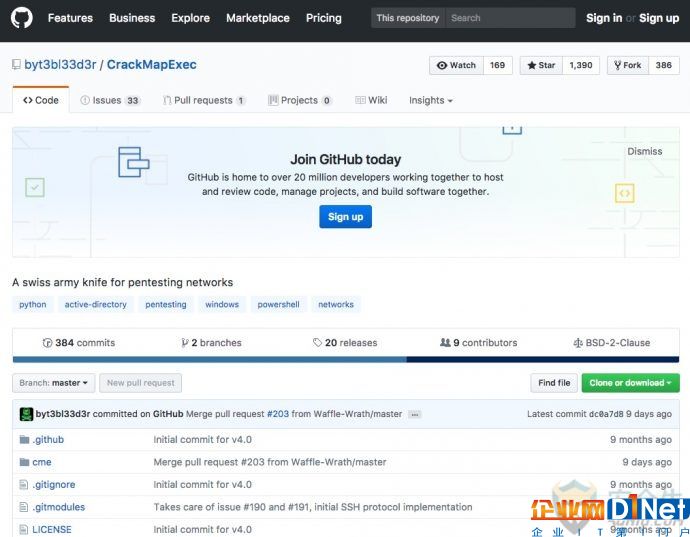Viewport: 690px width, 537px height.
Task: Star the repository
Action: [x=541, y=65]
